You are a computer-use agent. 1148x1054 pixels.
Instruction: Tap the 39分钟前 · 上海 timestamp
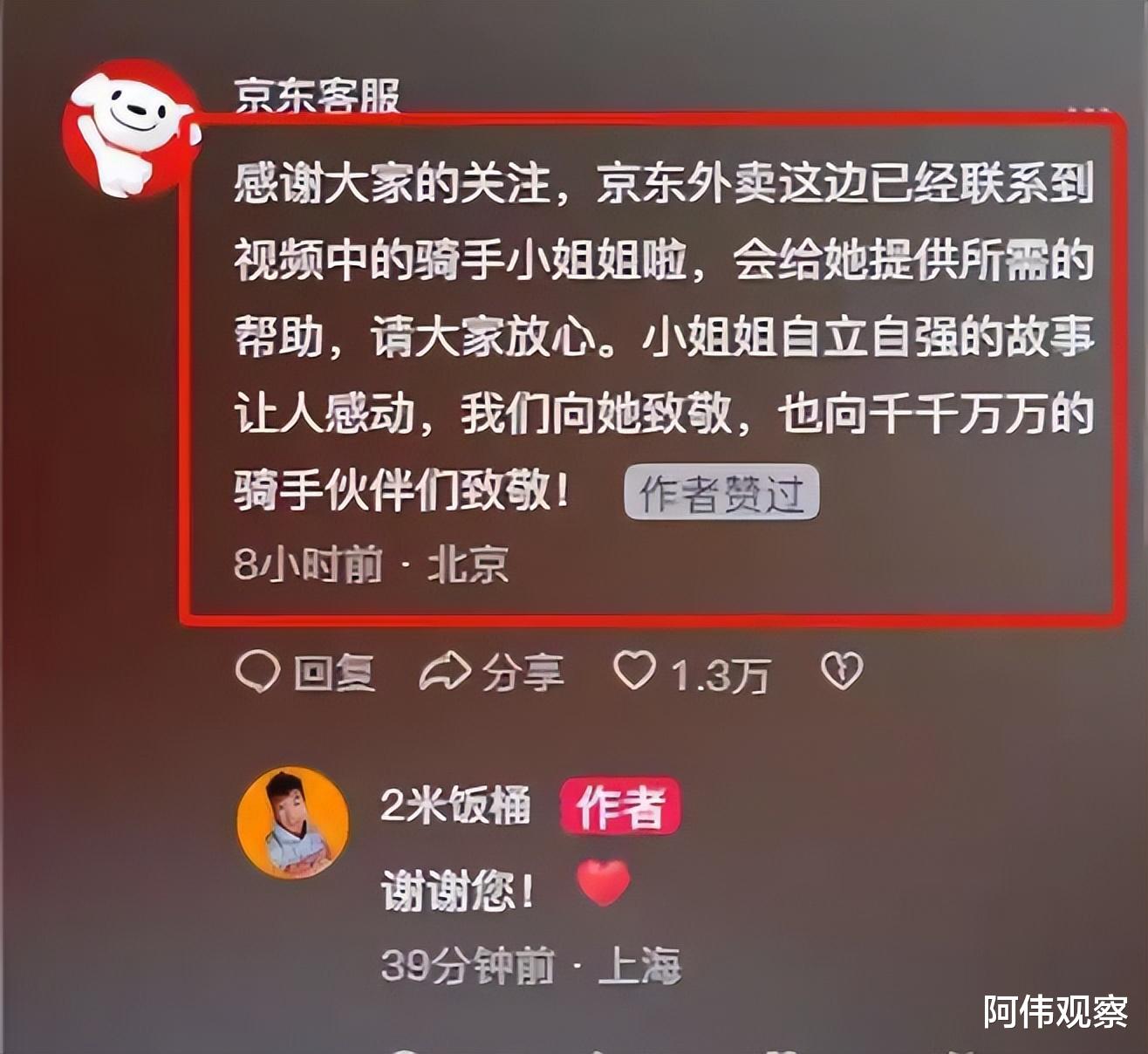[x=531, y=967]
